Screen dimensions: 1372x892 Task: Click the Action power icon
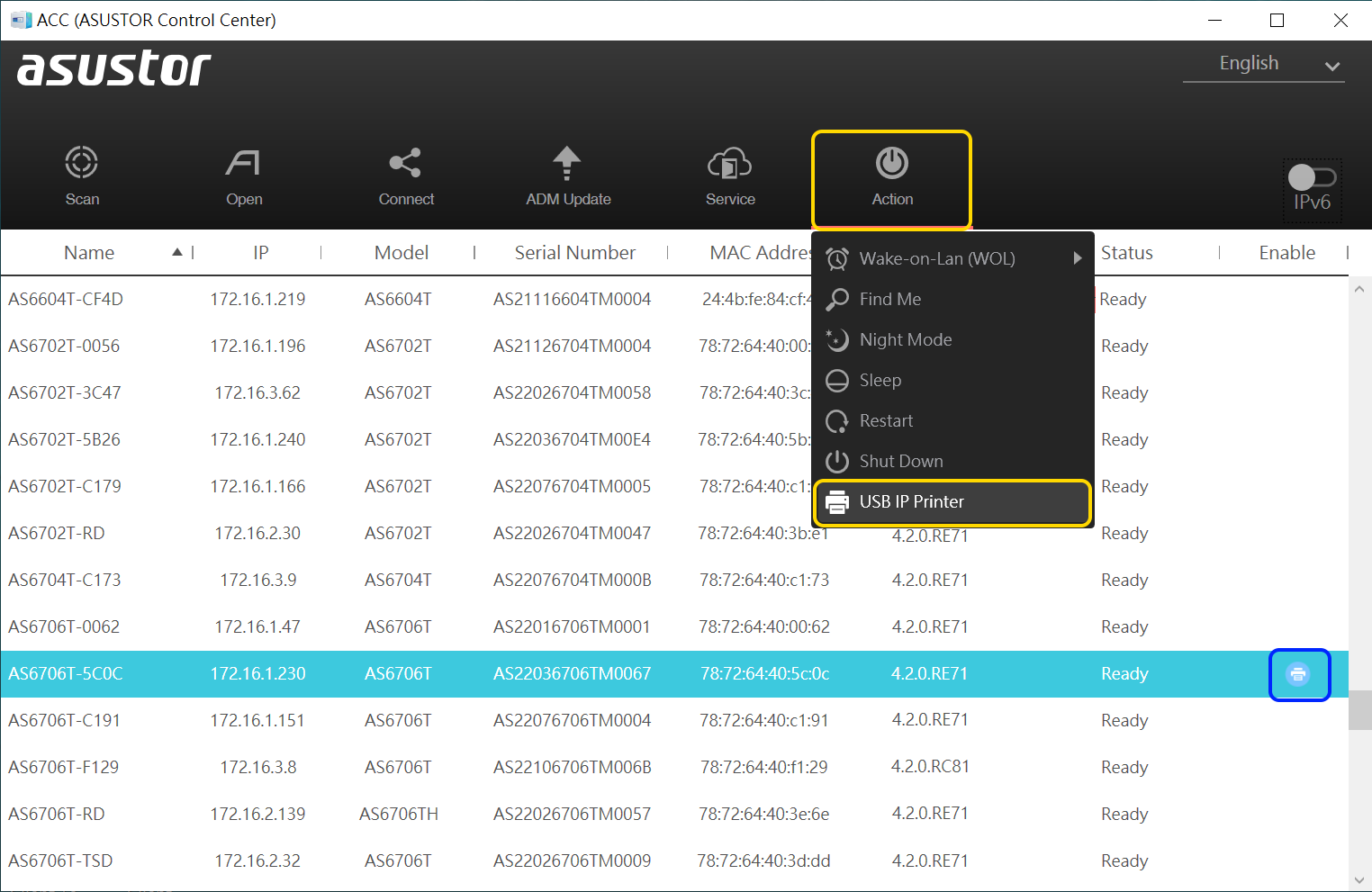892,163
